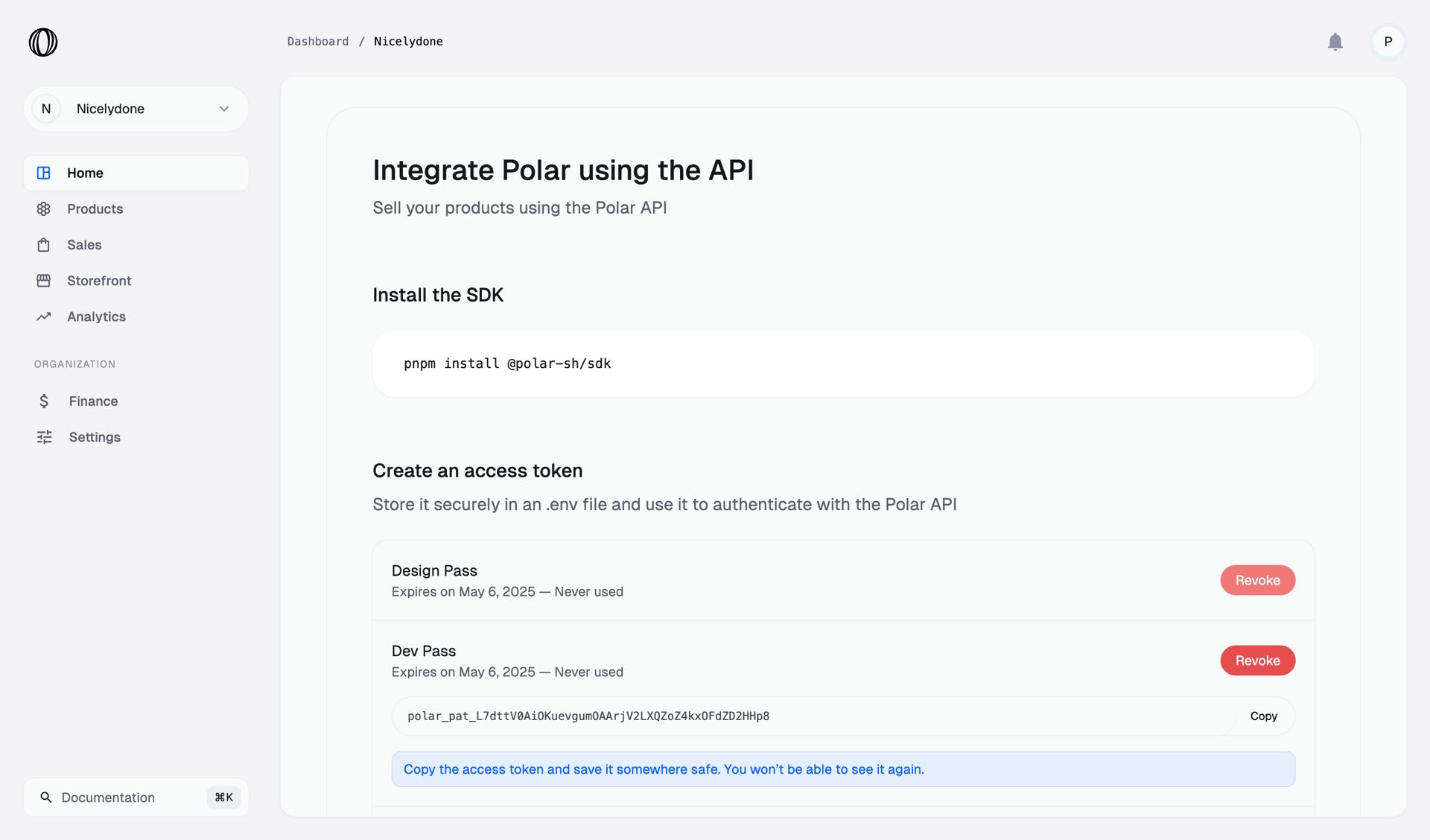This screenshot has height=840, width=1430.
Task: Click the Finance dollar icon
Action: coord(44,401)
